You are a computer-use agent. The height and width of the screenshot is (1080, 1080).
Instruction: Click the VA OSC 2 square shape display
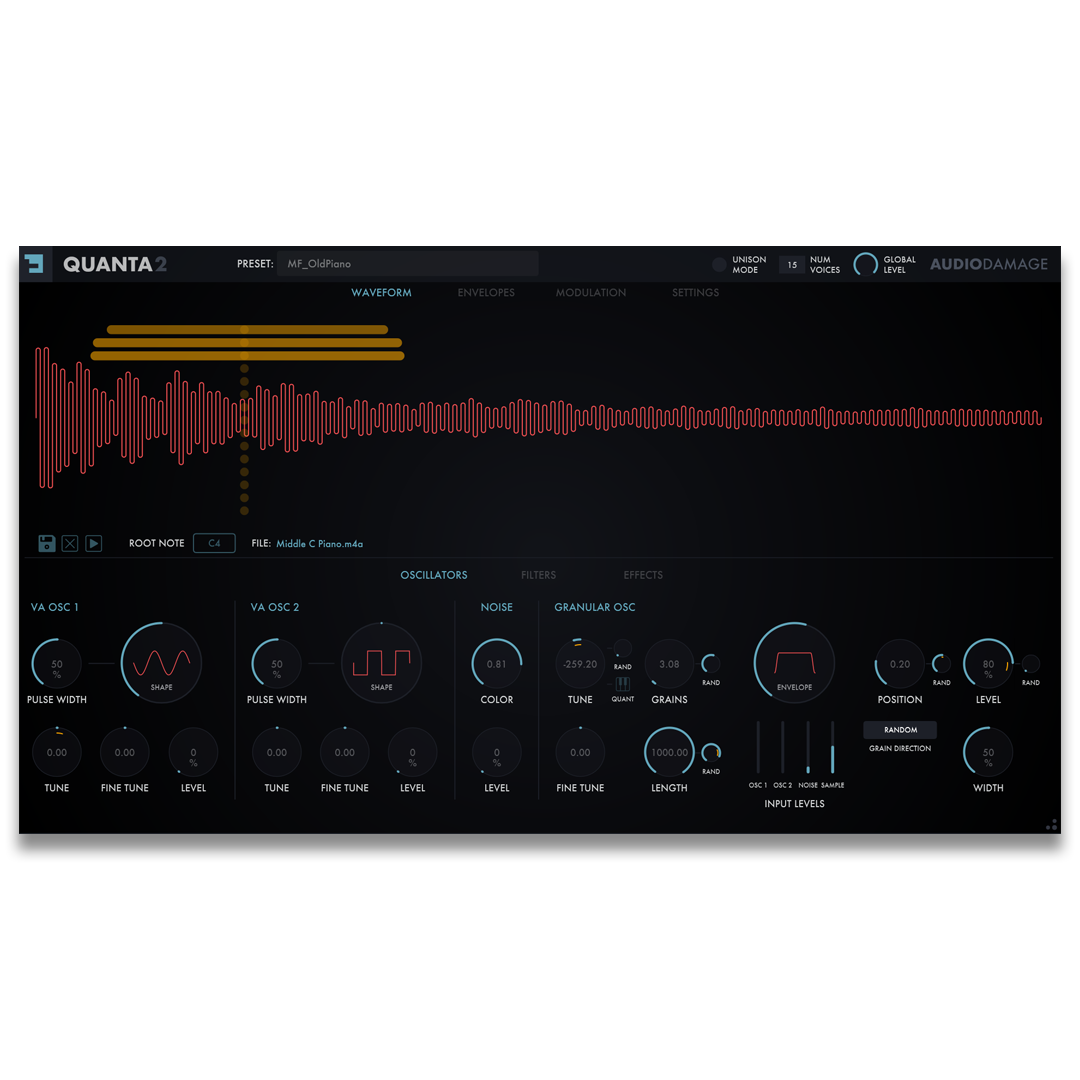point(381,662)
